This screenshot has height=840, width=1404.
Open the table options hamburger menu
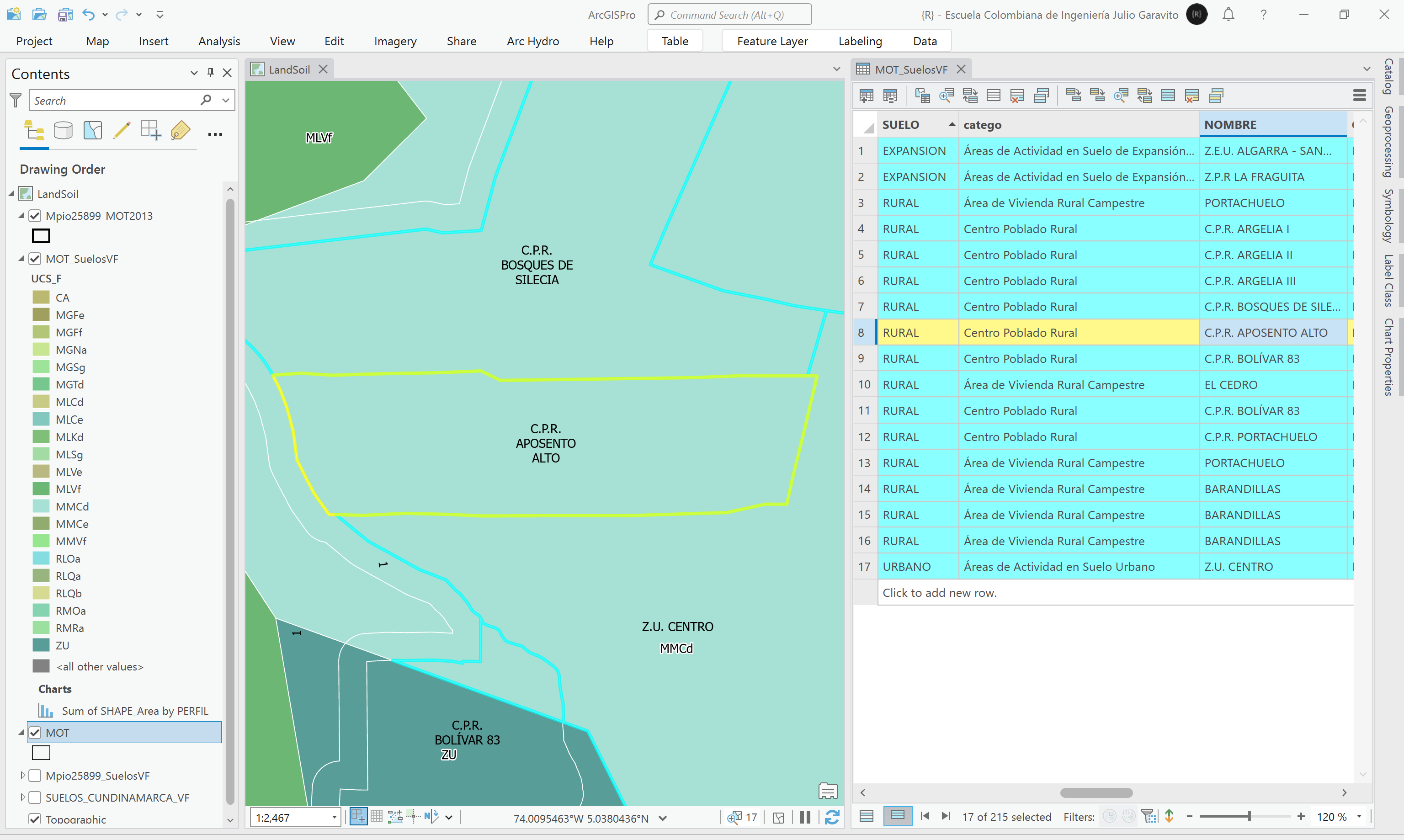pyautogui.click(x=1359, y=96)
